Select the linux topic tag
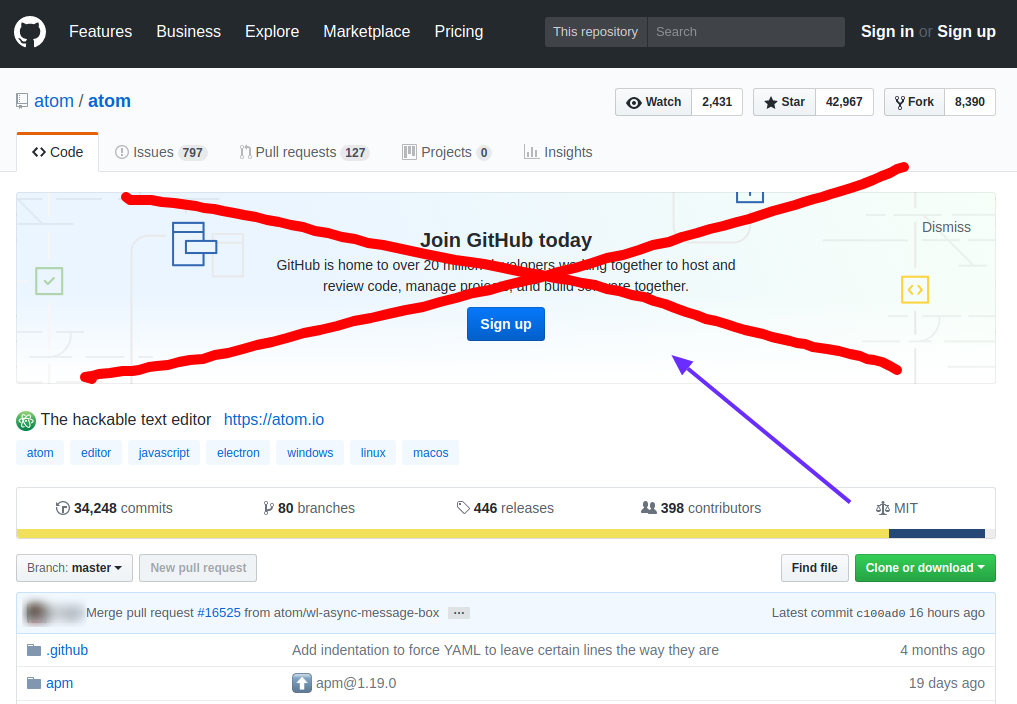 click(x=373, y=453)
